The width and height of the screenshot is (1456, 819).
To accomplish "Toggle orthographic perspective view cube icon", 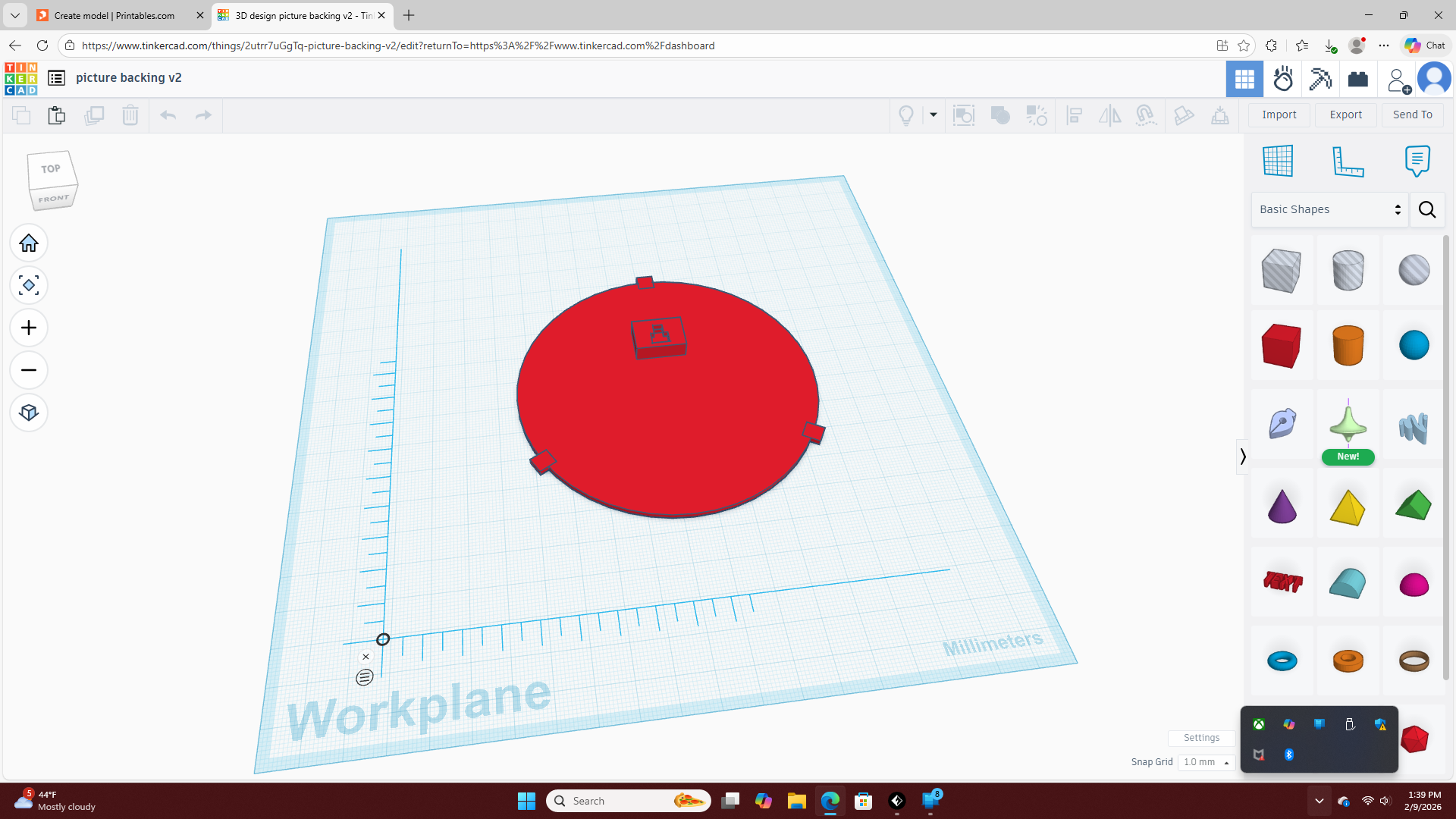I will coord(29,413).
